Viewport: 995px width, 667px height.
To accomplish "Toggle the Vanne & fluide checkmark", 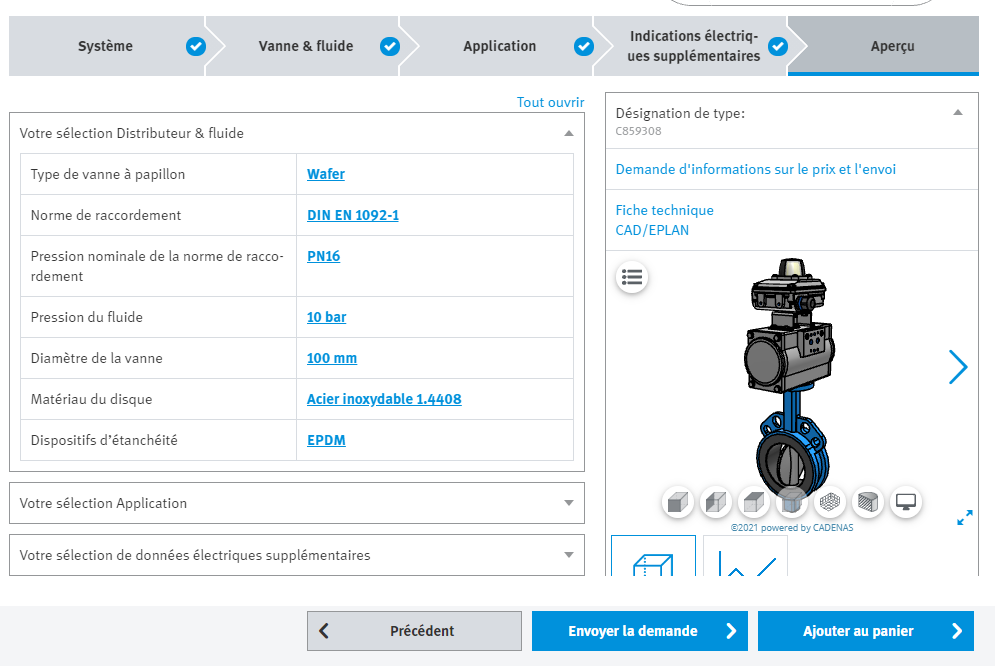I will point(389,45).
